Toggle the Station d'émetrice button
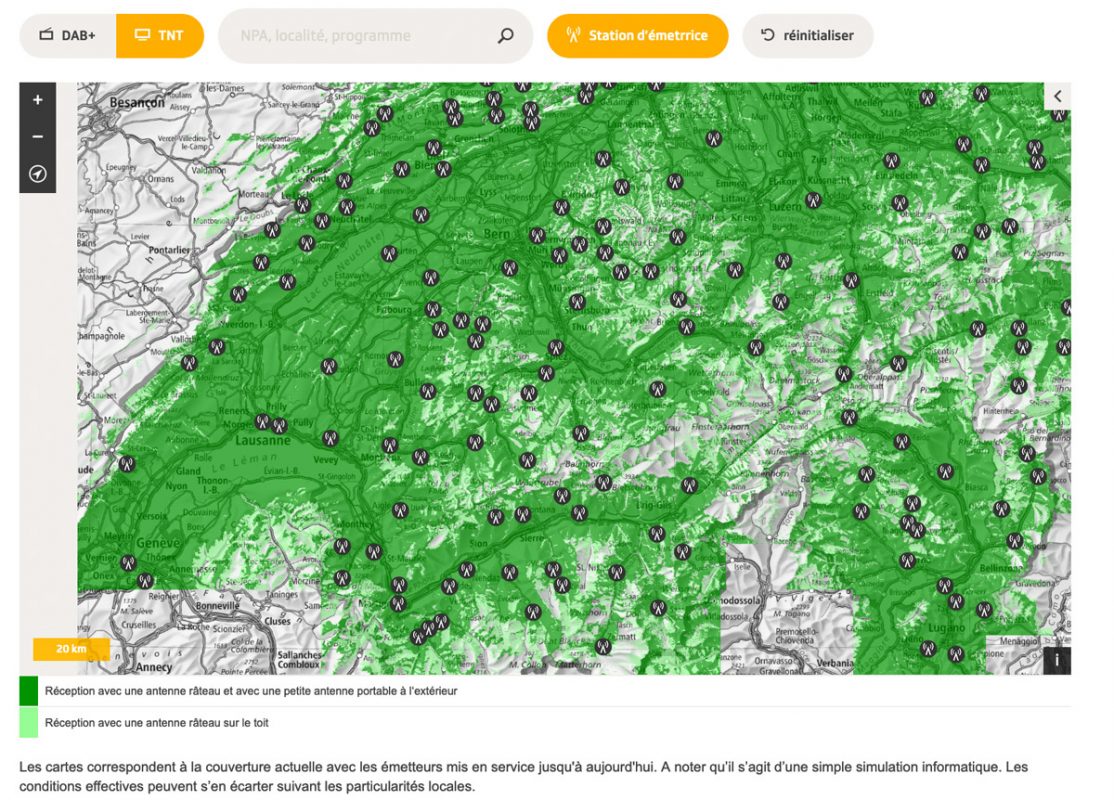Image resolution: width=1114 pixels, height=800 pixels. point(637,36)
